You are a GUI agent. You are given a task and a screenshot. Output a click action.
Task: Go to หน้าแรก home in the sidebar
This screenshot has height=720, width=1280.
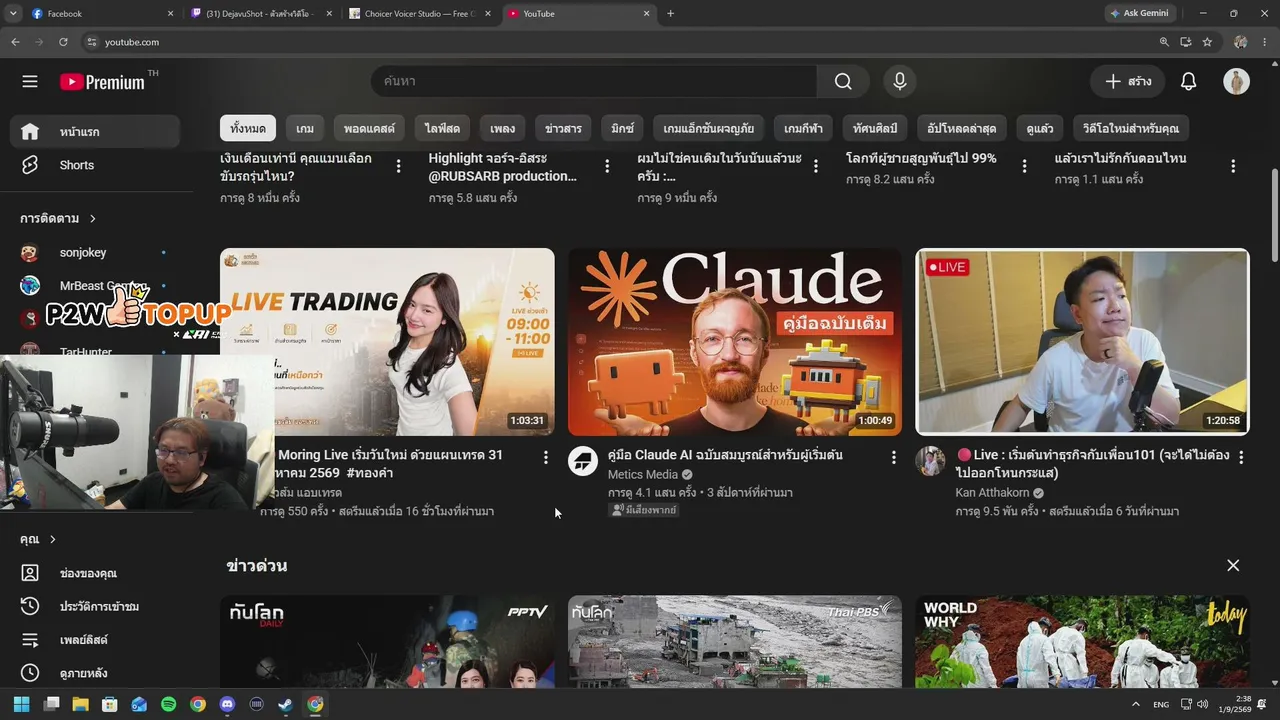click(x=96, y=132)
